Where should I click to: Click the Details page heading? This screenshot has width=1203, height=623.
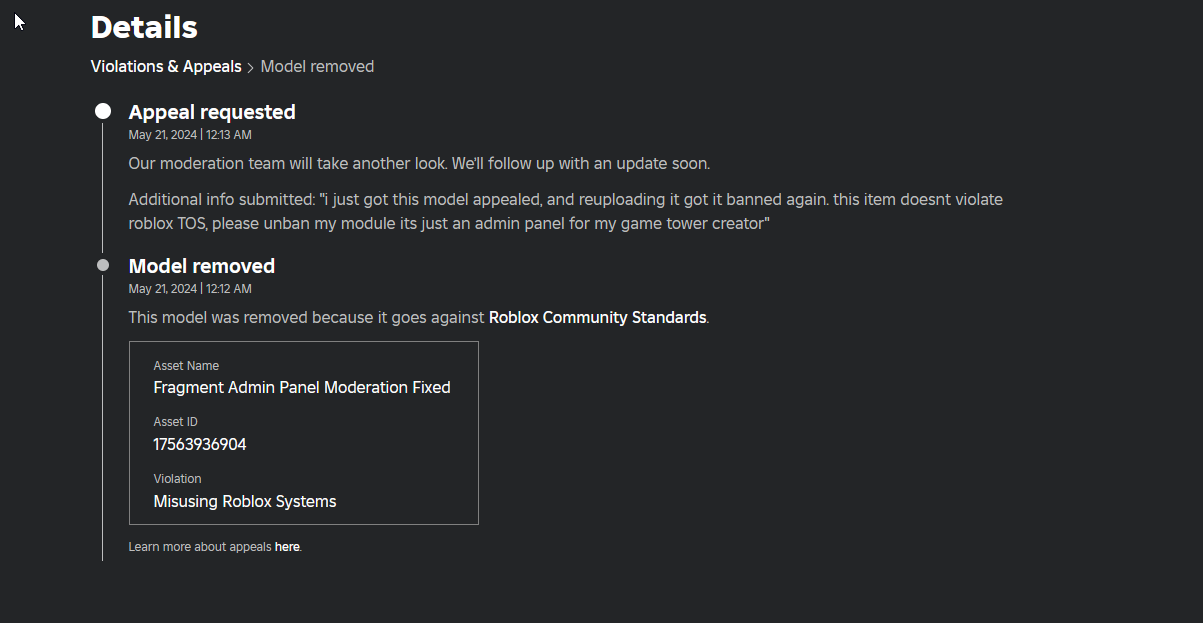pyautogui.click(x=143, y=27)
